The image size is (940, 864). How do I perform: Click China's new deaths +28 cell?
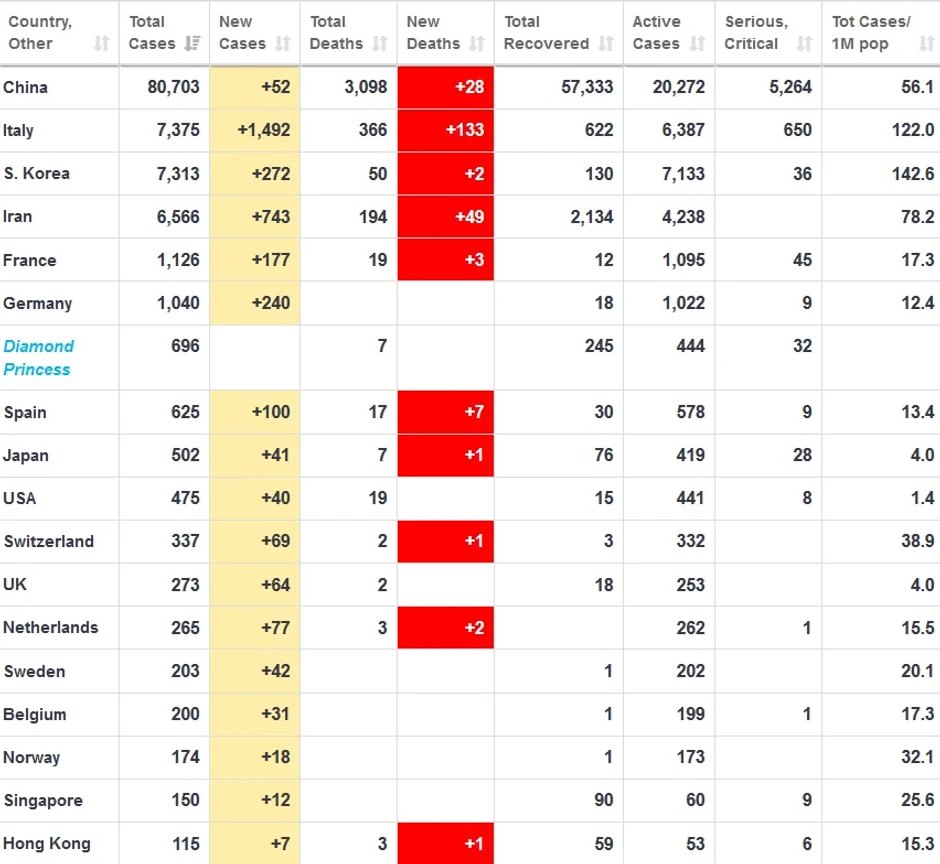point(446,87)
